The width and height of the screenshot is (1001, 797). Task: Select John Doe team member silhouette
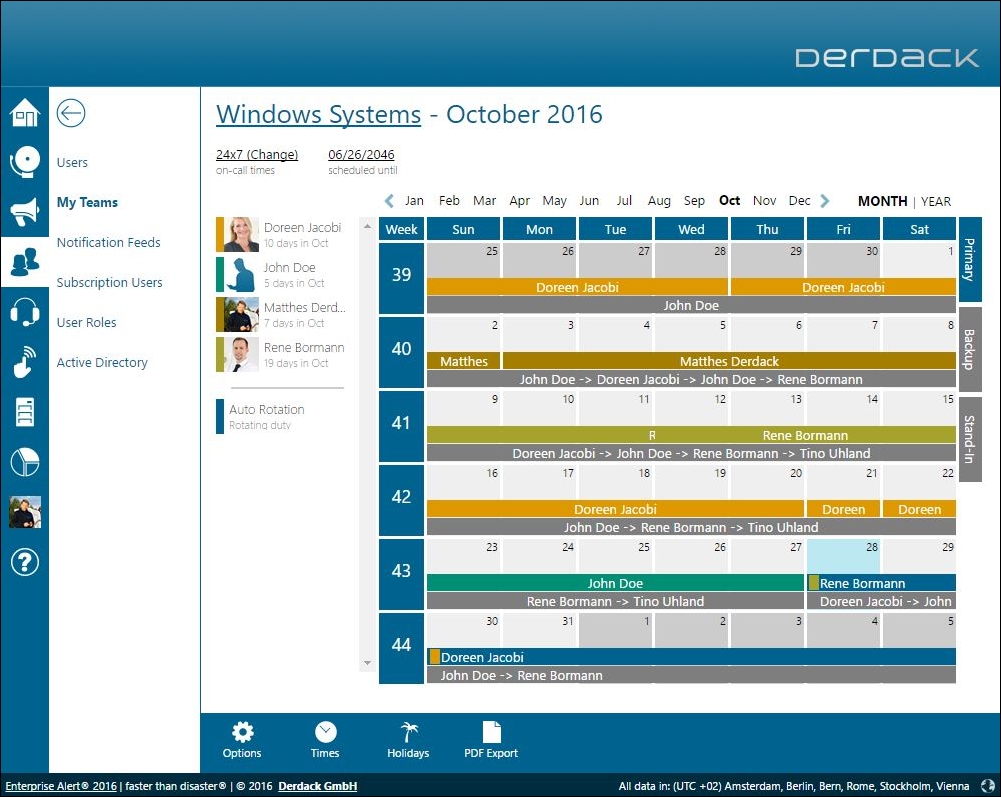[x=241, y=275]
